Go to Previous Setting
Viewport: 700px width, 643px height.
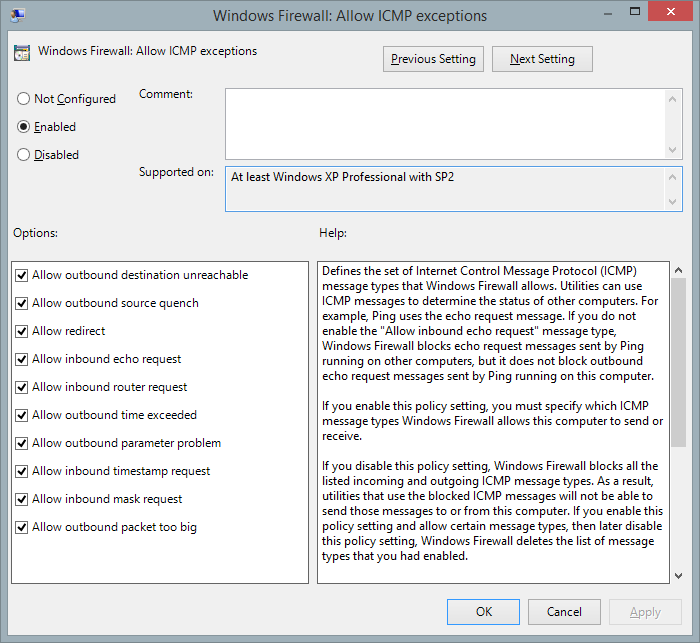click(433, 59)
